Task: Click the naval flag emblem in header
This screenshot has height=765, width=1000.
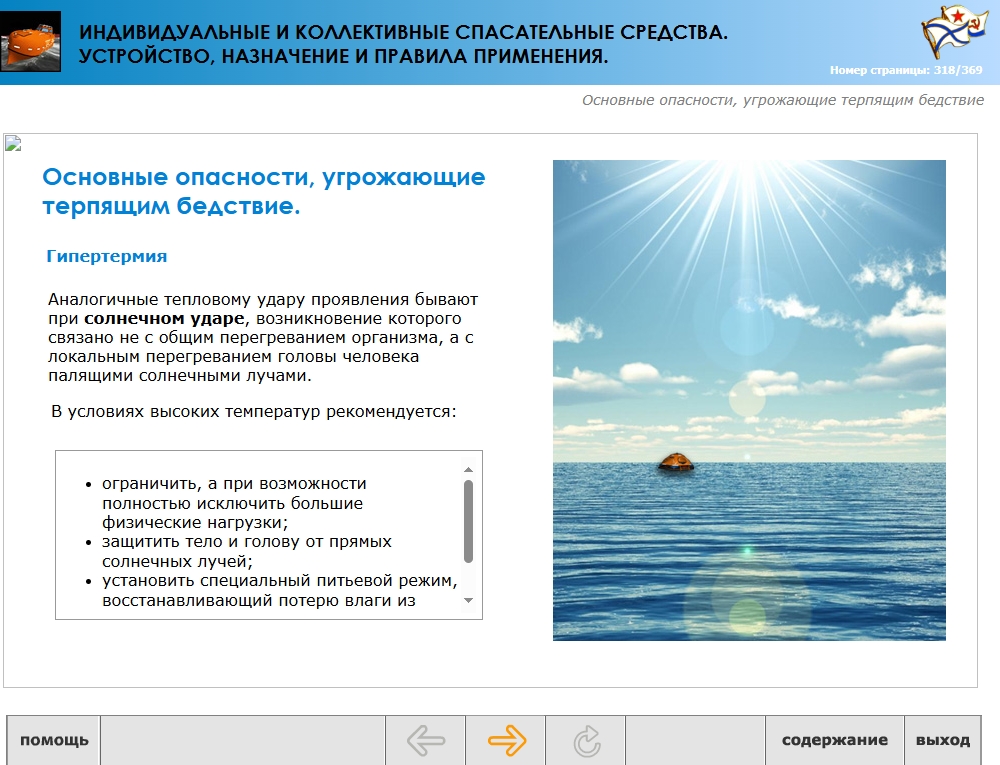Action: (x=947, y=33)
